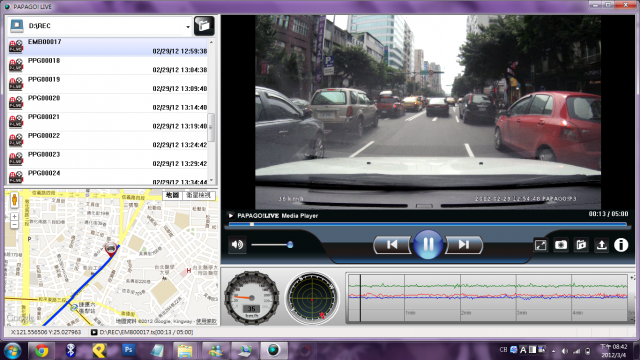The image size is (640, 360).
Task: Open the folder browse button
Action: coord(204,26)
